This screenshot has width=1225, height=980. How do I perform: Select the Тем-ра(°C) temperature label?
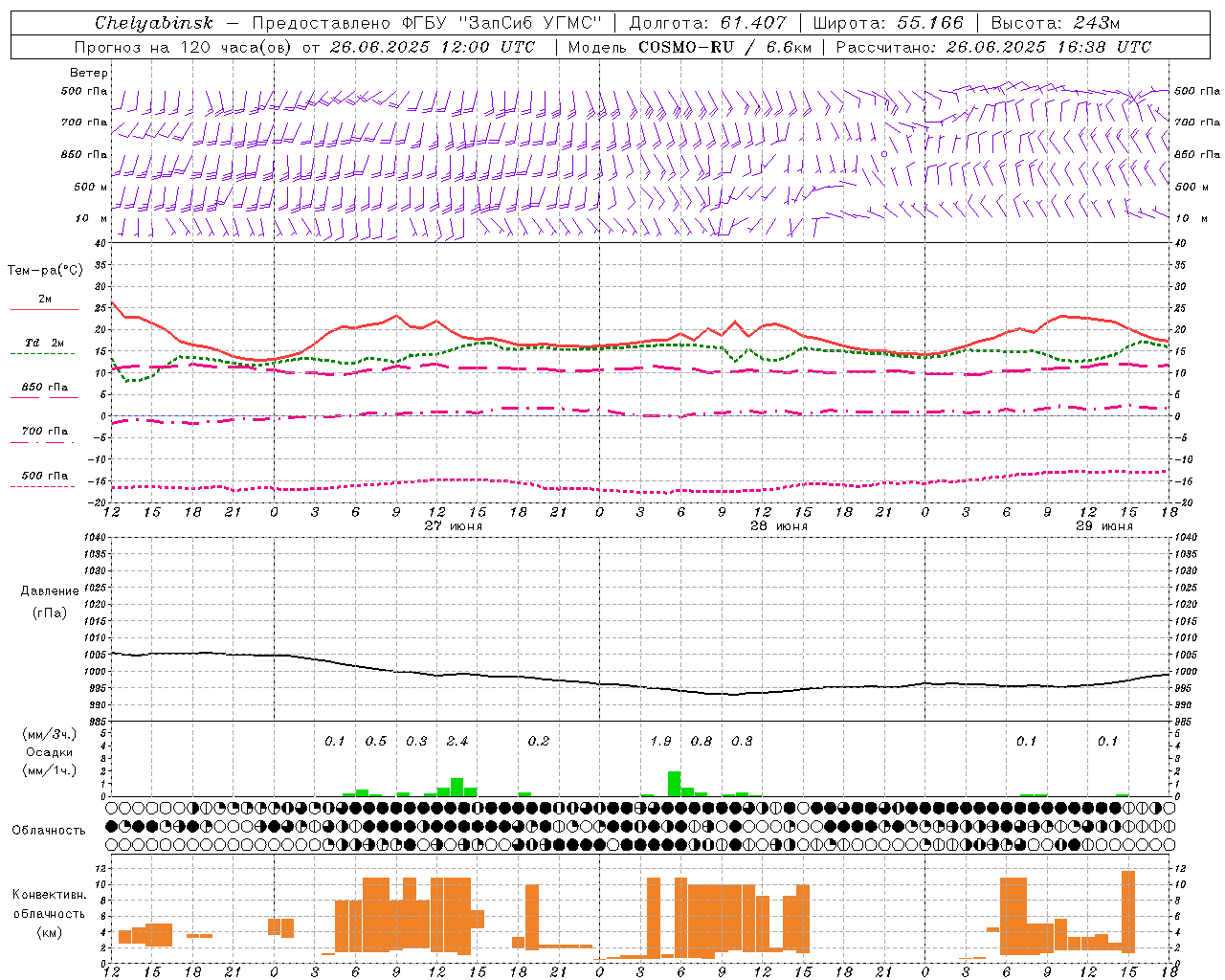point(45,271)
